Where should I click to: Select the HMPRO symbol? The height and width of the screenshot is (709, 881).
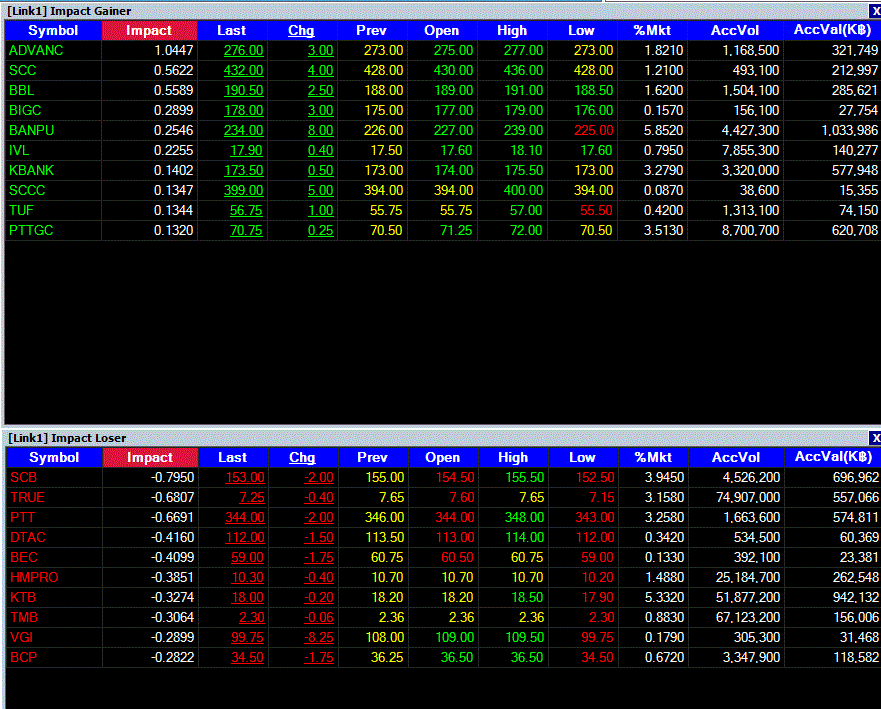point(34,578)
